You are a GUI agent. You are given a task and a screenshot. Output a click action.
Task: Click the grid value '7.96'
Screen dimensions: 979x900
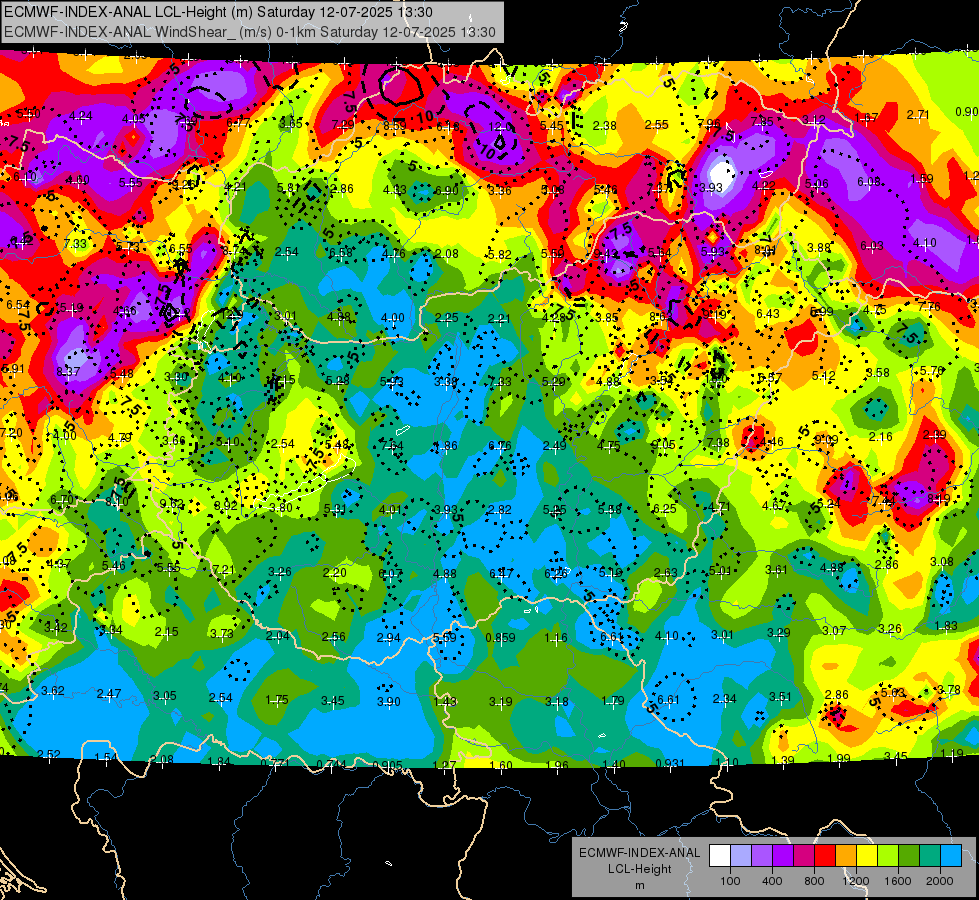(x=709, y=124)
